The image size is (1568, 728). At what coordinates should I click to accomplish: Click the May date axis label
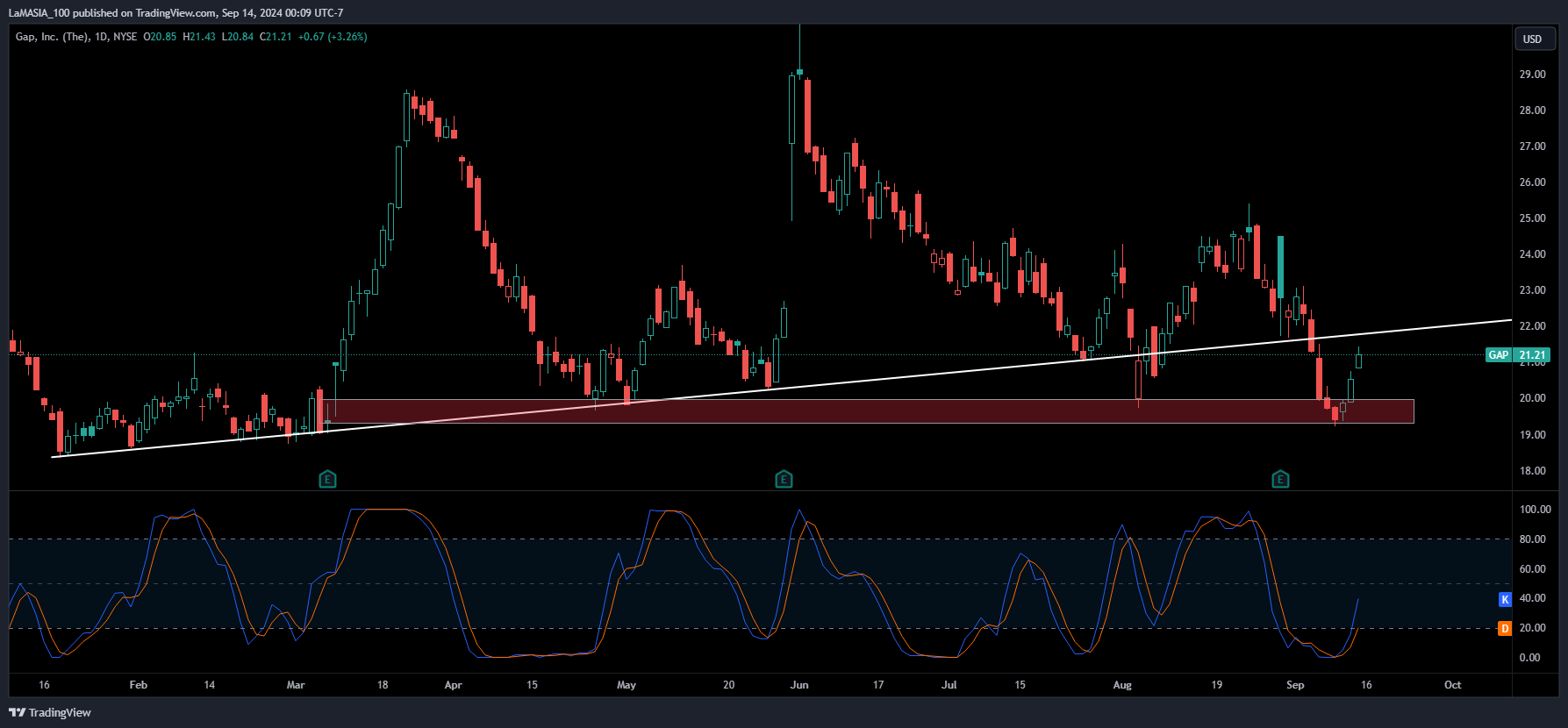coord(626,685)
